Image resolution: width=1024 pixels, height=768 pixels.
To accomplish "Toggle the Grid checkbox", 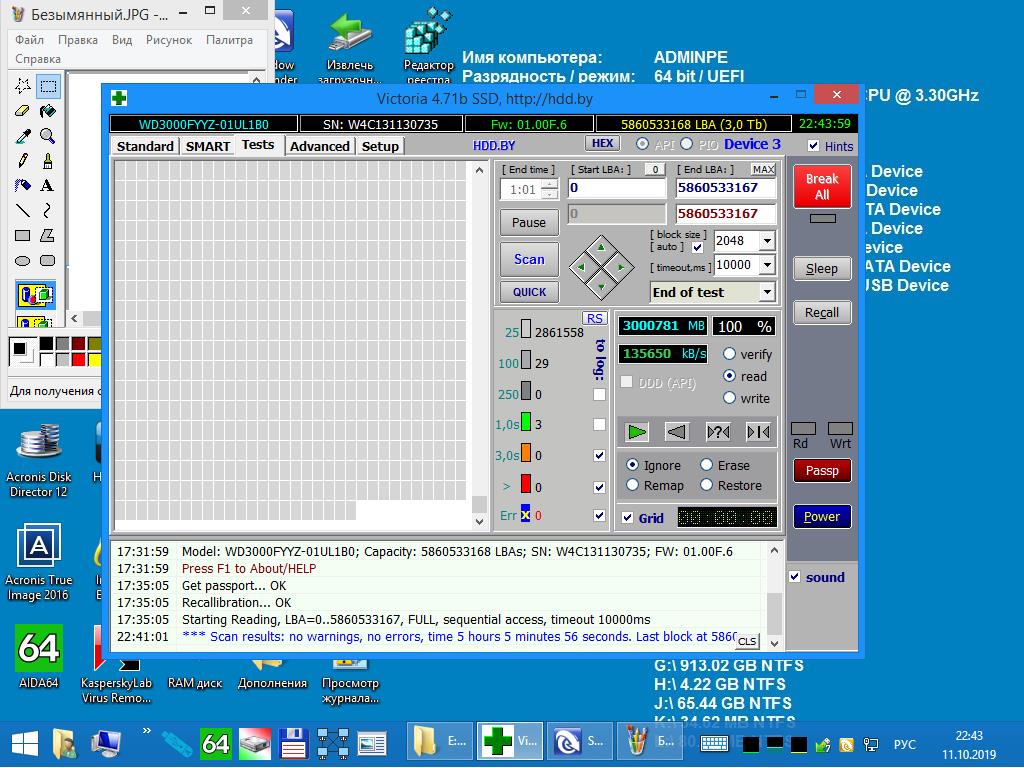I will (628, 518).
